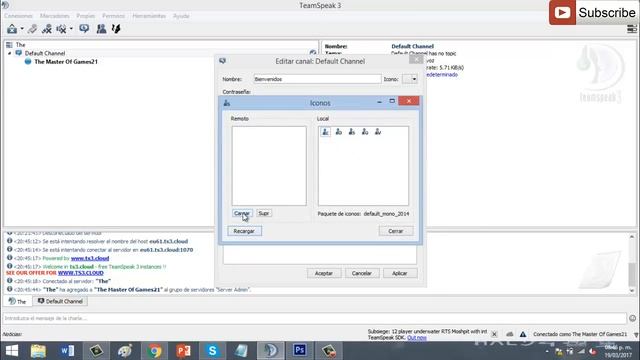The height and width of the screenshot is (360, 640).
Task: Switch to Default Channel chat tab
Action: (x=60, y=301)
